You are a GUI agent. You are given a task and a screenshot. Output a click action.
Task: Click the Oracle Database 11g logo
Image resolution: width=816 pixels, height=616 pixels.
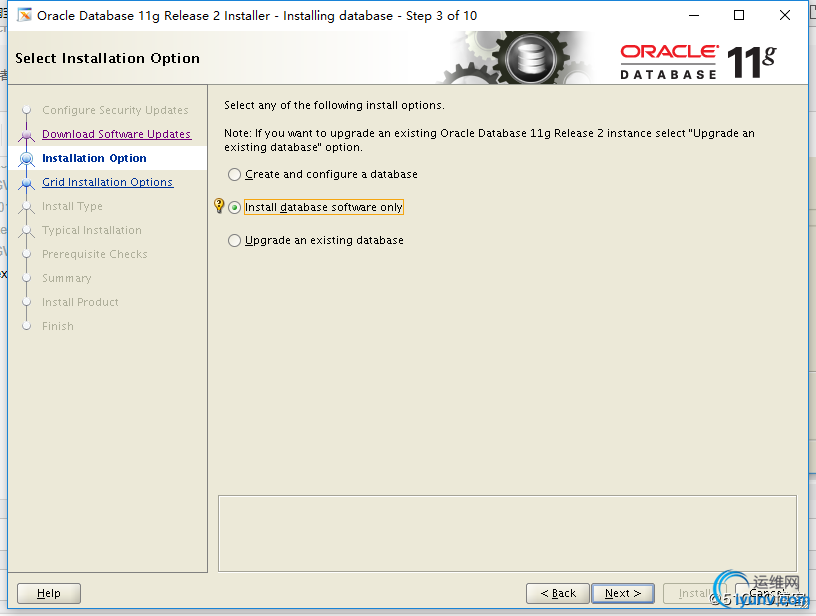[x=698, y=62]
